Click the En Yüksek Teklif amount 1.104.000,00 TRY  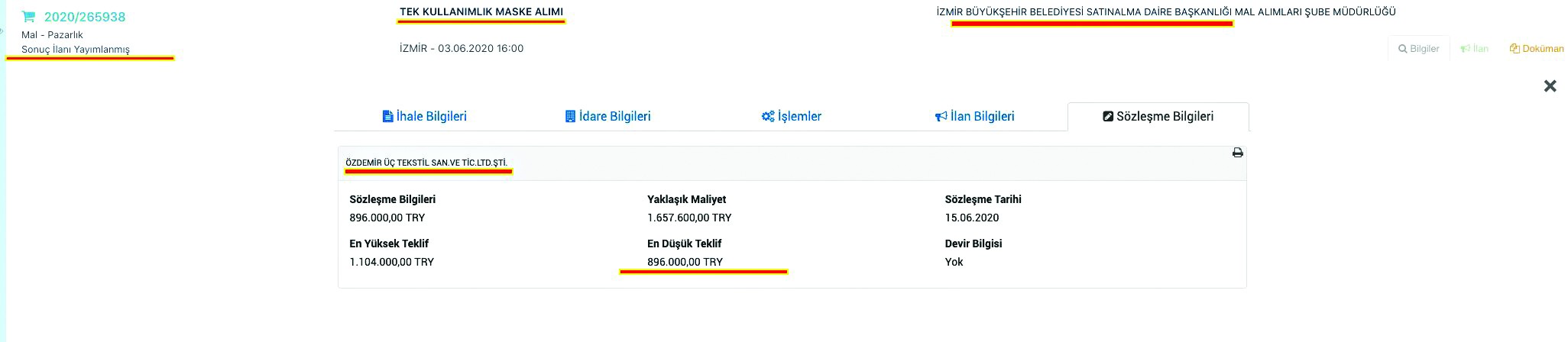click(391, 262)
